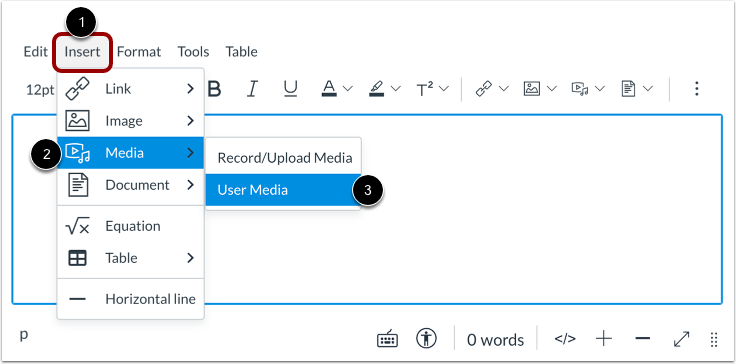Click the toolbar Links icon
This screenshot has height=364, width=736.
[x=483, y=88]
